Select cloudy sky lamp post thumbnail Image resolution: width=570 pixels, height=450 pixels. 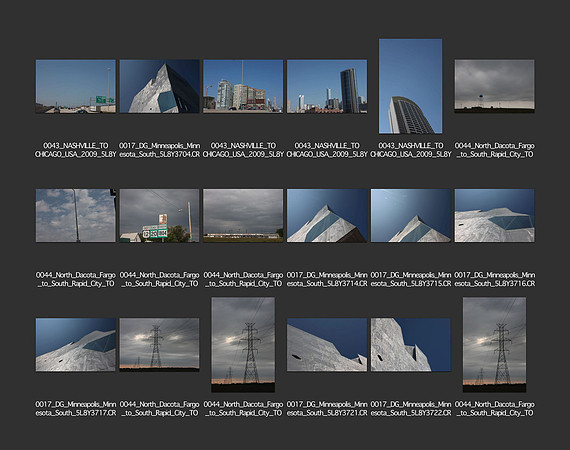[76, 216]
